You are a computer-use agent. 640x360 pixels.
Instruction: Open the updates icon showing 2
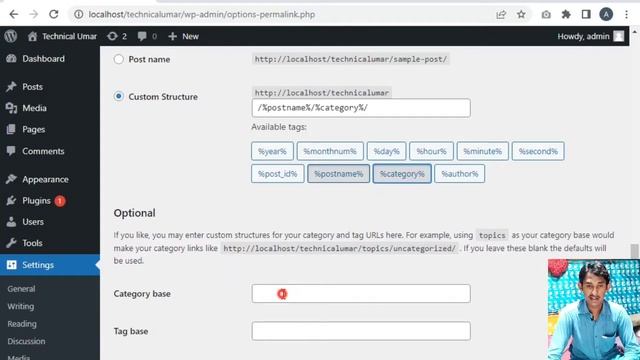point(117,36)
